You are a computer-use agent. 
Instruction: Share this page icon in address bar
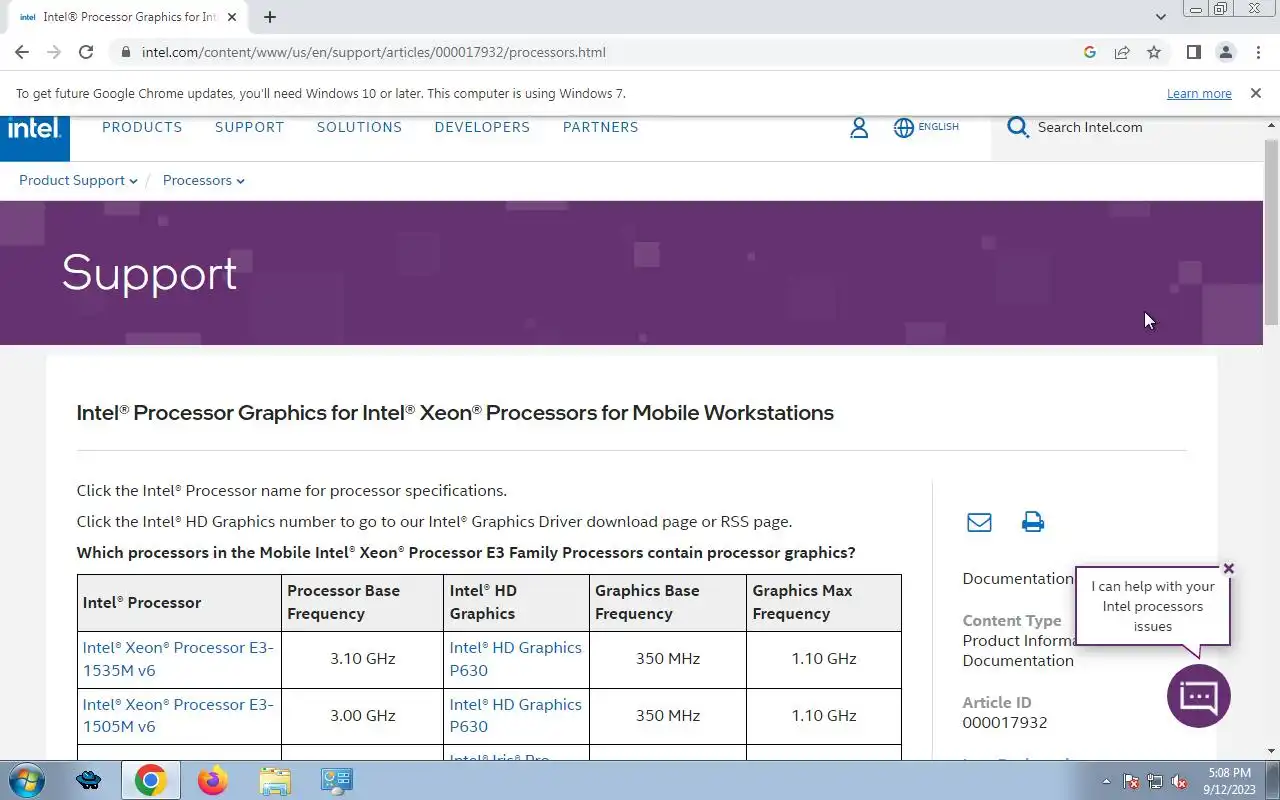[x=1122, y=52]
